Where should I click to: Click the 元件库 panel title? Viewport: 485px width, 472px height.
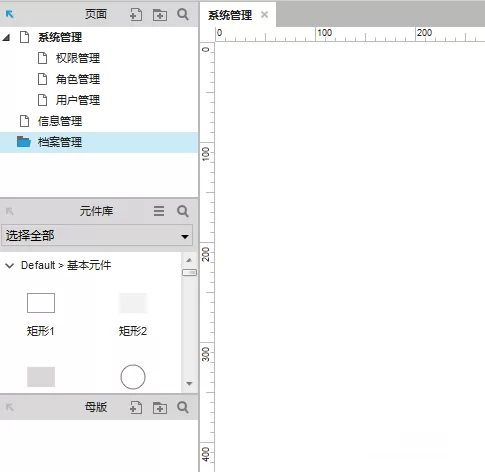click(x=96, y=211)
